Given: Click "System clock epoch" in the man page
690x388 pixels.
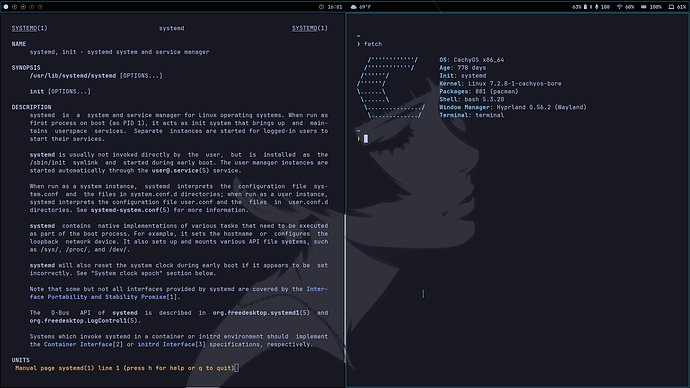Looking at the screenshot, I should point(127,273).
